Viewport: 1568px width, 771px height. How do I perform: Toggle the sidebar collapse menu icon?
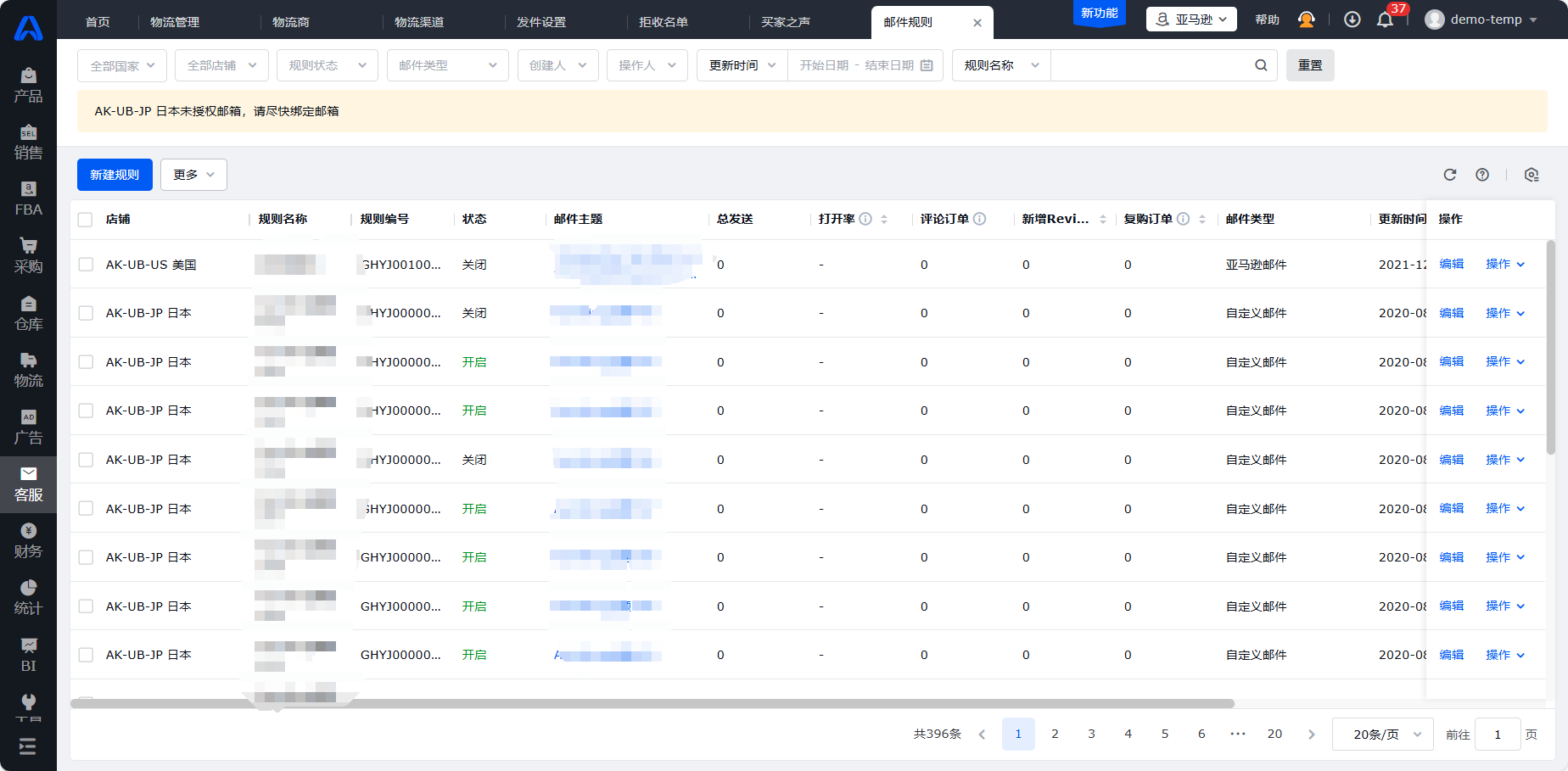(x=28, y=746)
